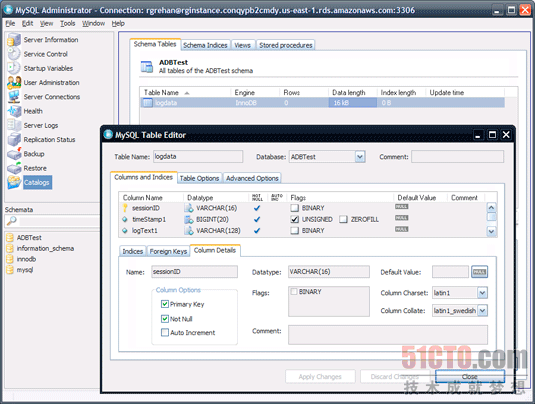Open the Tools menu
The image size is (535, 404).
tap(68, 24)
